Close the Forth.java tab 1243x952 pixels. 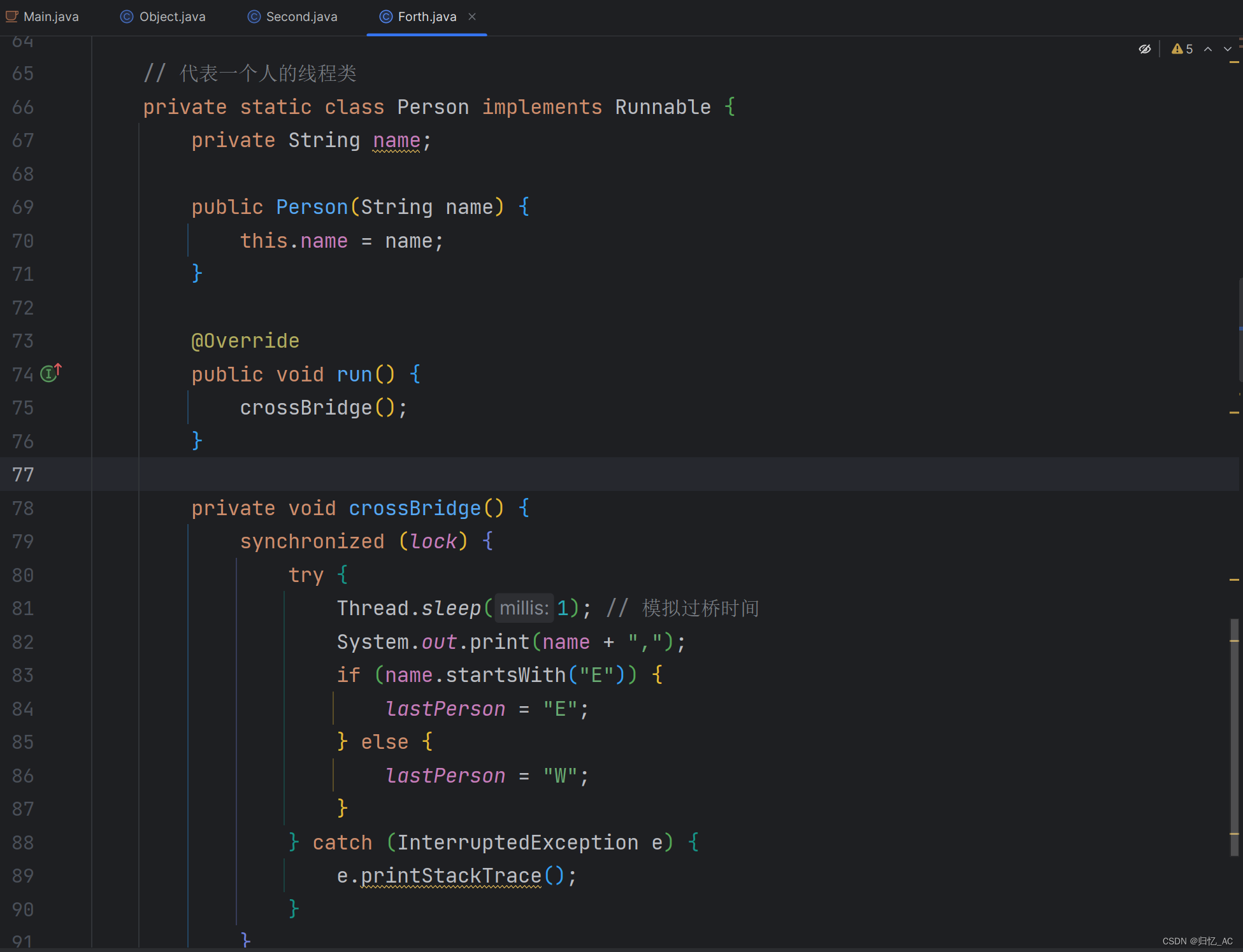coord(472,17)
